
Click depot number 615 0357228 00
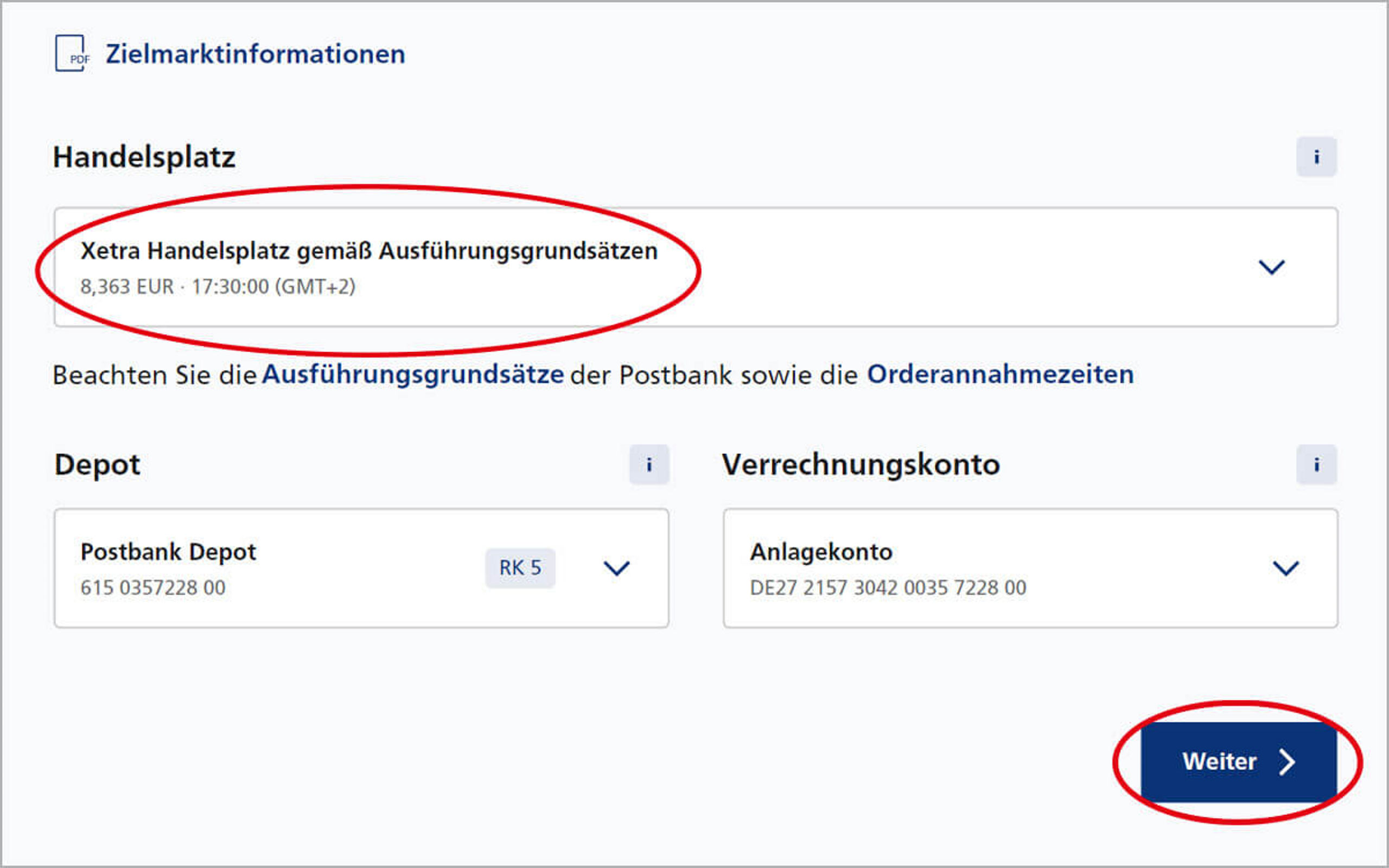tap(153, 588)
